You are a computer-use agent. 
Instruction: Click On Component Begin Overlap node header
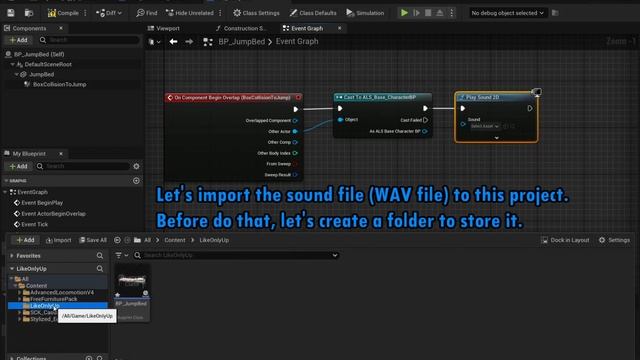coord(234,98)
